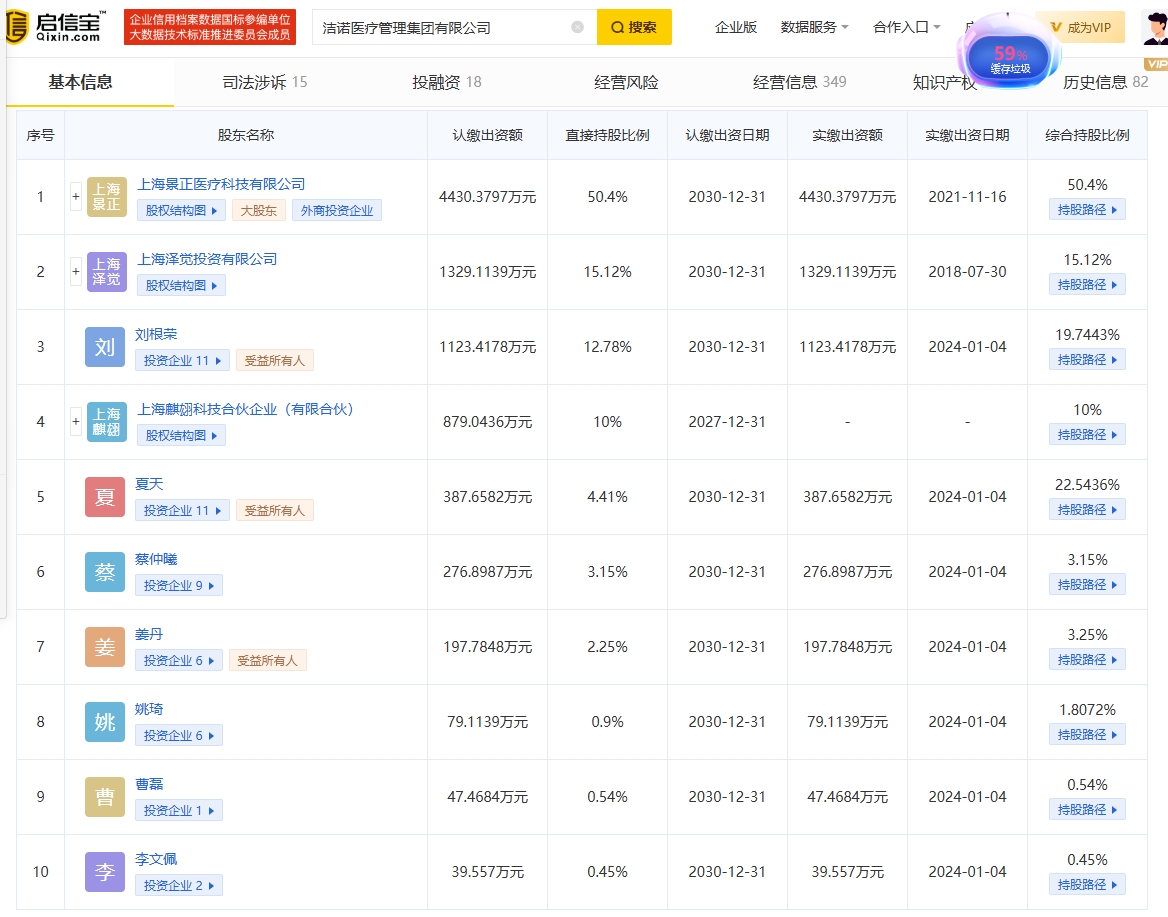Image resolution: width=1168 pixels, height=917 pixels.
Task: Open the 企业版 menu item
Action: [736, 28]
